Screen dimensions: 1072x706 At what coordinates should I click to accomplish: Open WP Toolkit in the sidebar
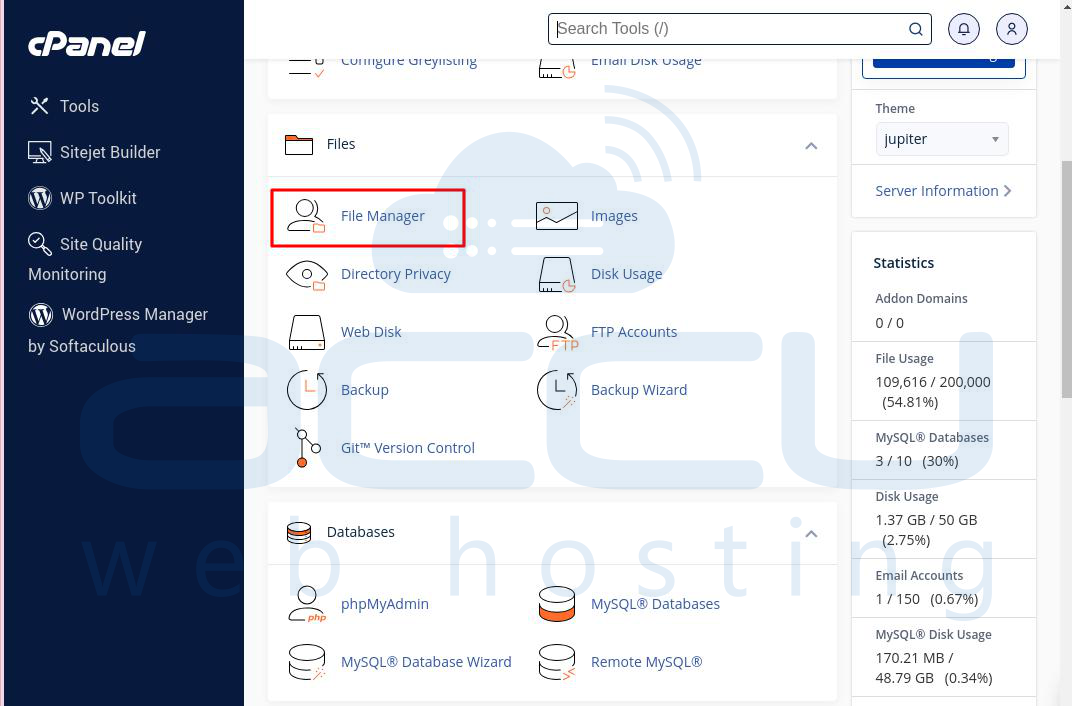coord(98,198)
